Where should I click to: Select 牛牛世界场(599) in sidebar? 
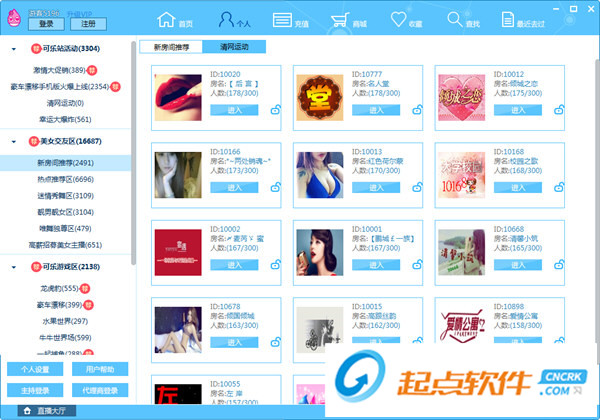tap(65, 338)
